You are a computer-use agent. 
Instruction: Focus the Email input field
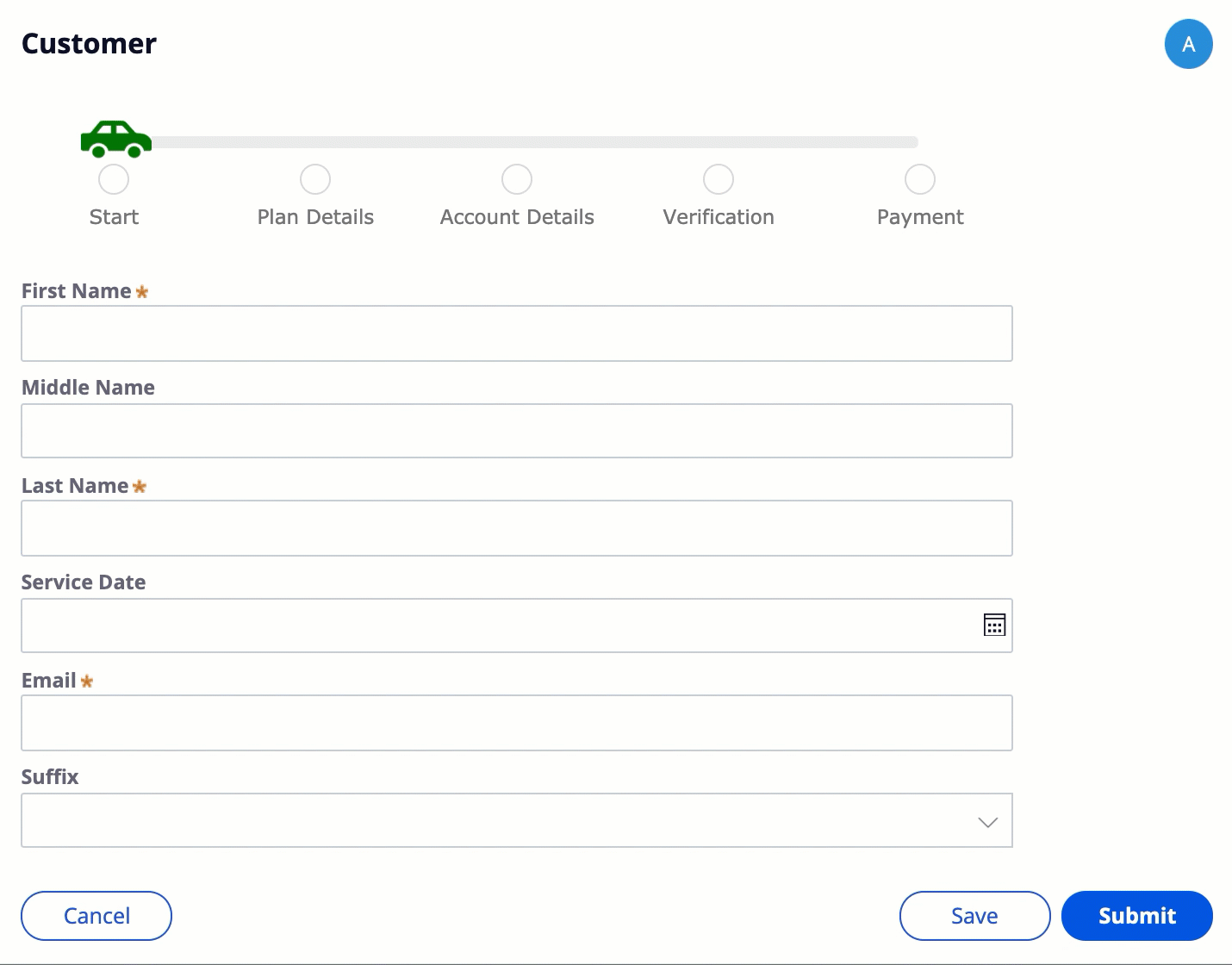click(517, 723)
